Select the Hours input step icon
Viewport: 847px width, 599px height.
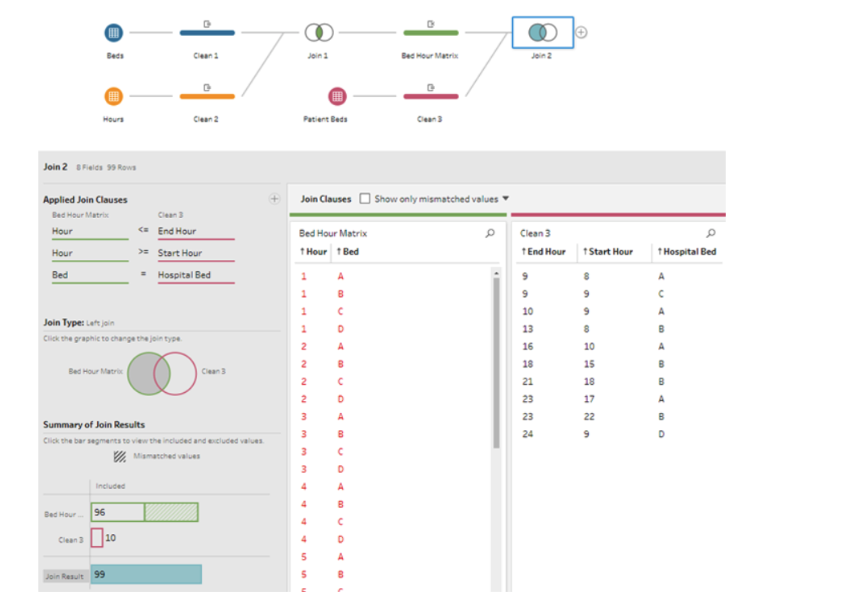tap(114, 96)
